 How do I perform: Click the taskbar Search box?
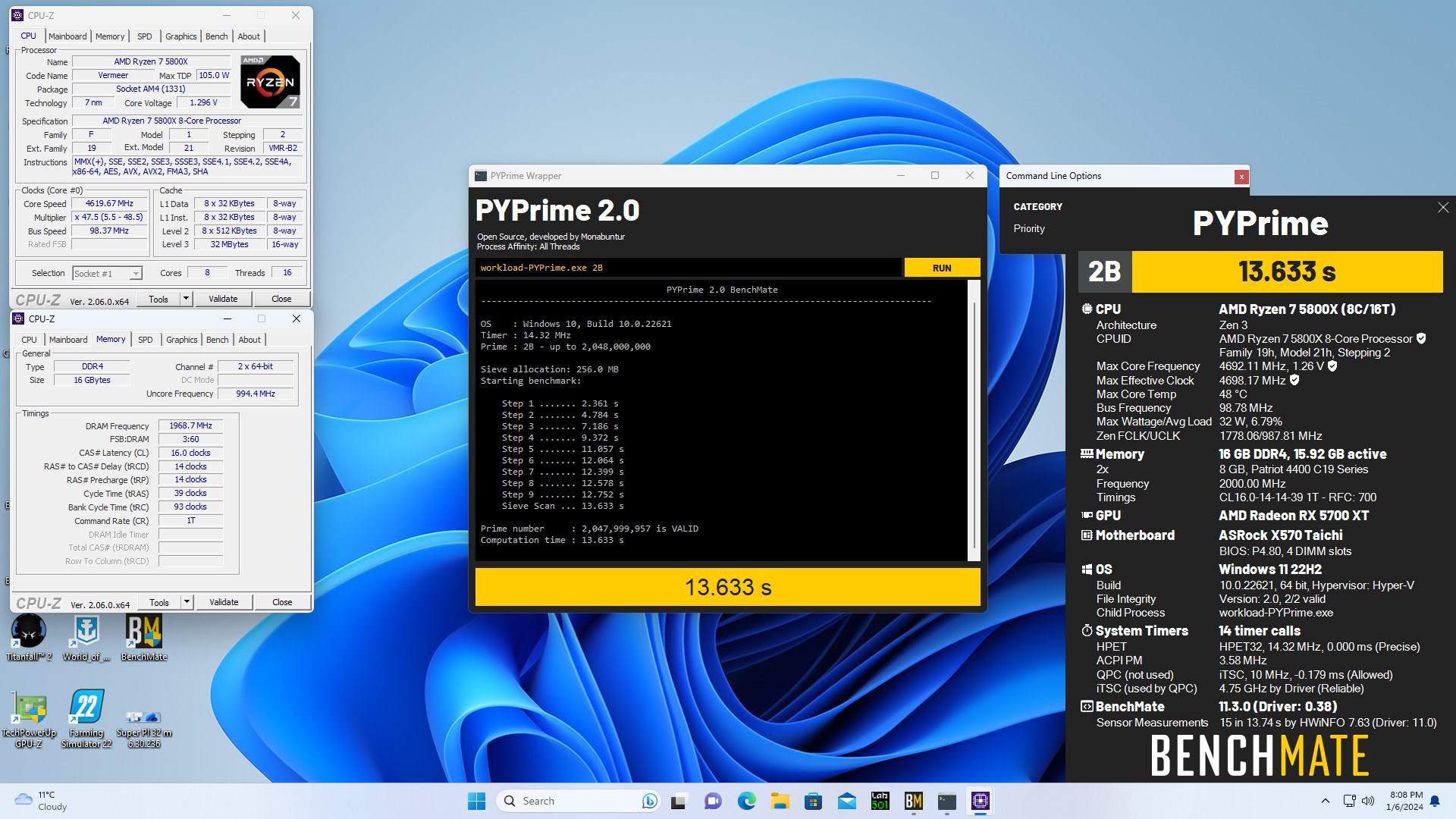[576, 801]
